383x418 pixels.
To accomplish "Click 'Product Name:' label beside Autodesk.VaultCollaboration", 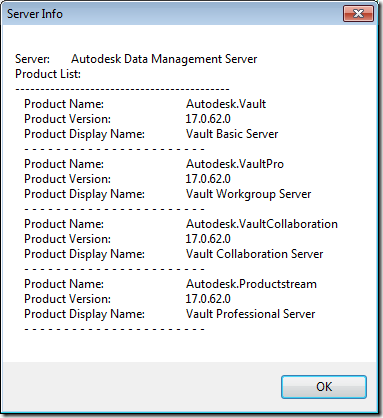I will pos(64,224).
